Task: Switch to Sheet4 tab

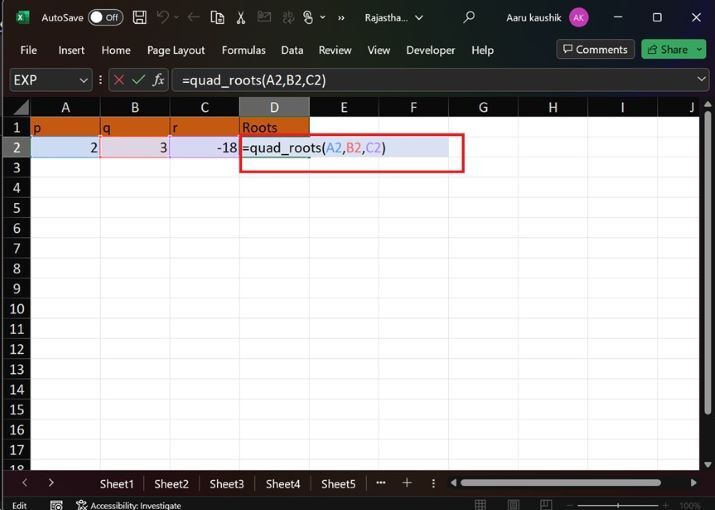Action: [283, 484]
